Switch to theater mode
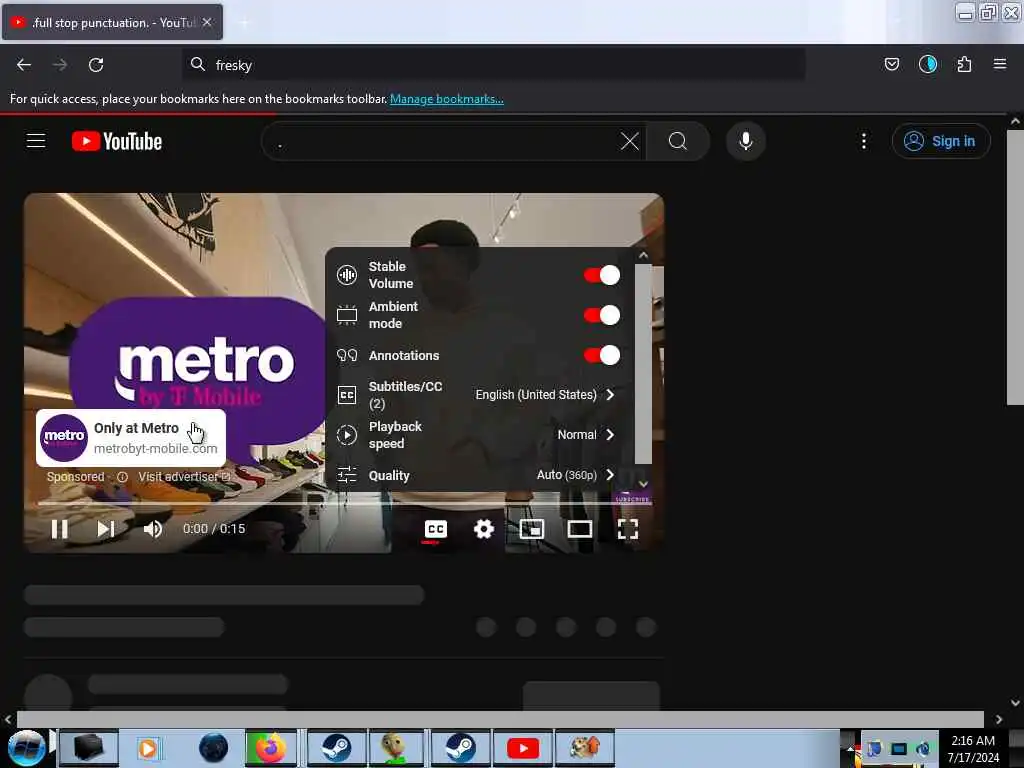This screenshot has height=768, width=1024. coord(580,529)
